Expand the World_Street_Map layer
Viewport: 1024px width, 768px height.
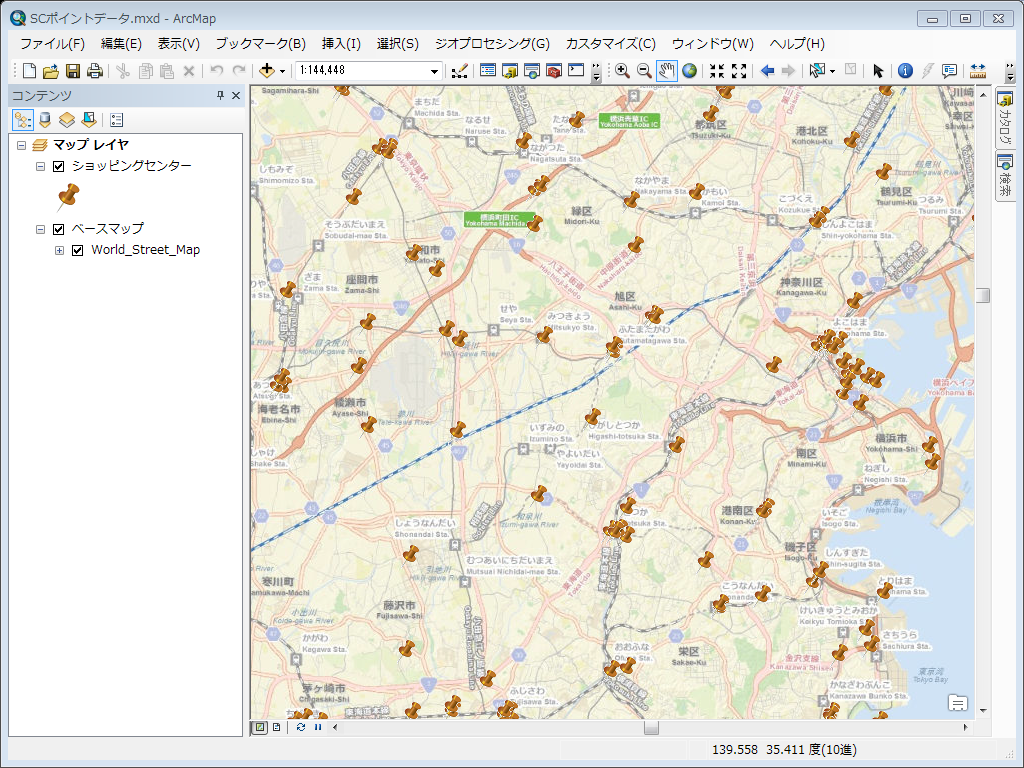(x=59, y=251)
